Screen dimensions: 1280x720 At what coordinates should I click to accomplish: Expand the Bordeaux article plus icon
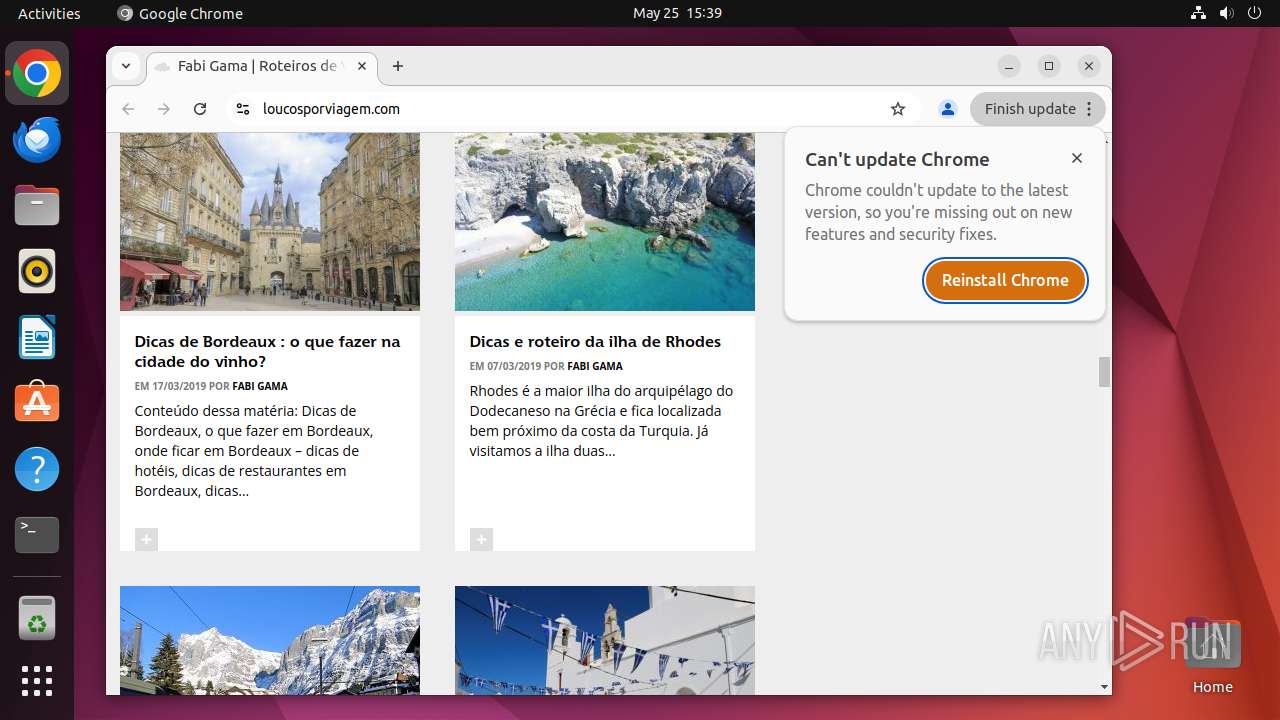(x=146, y=540)
